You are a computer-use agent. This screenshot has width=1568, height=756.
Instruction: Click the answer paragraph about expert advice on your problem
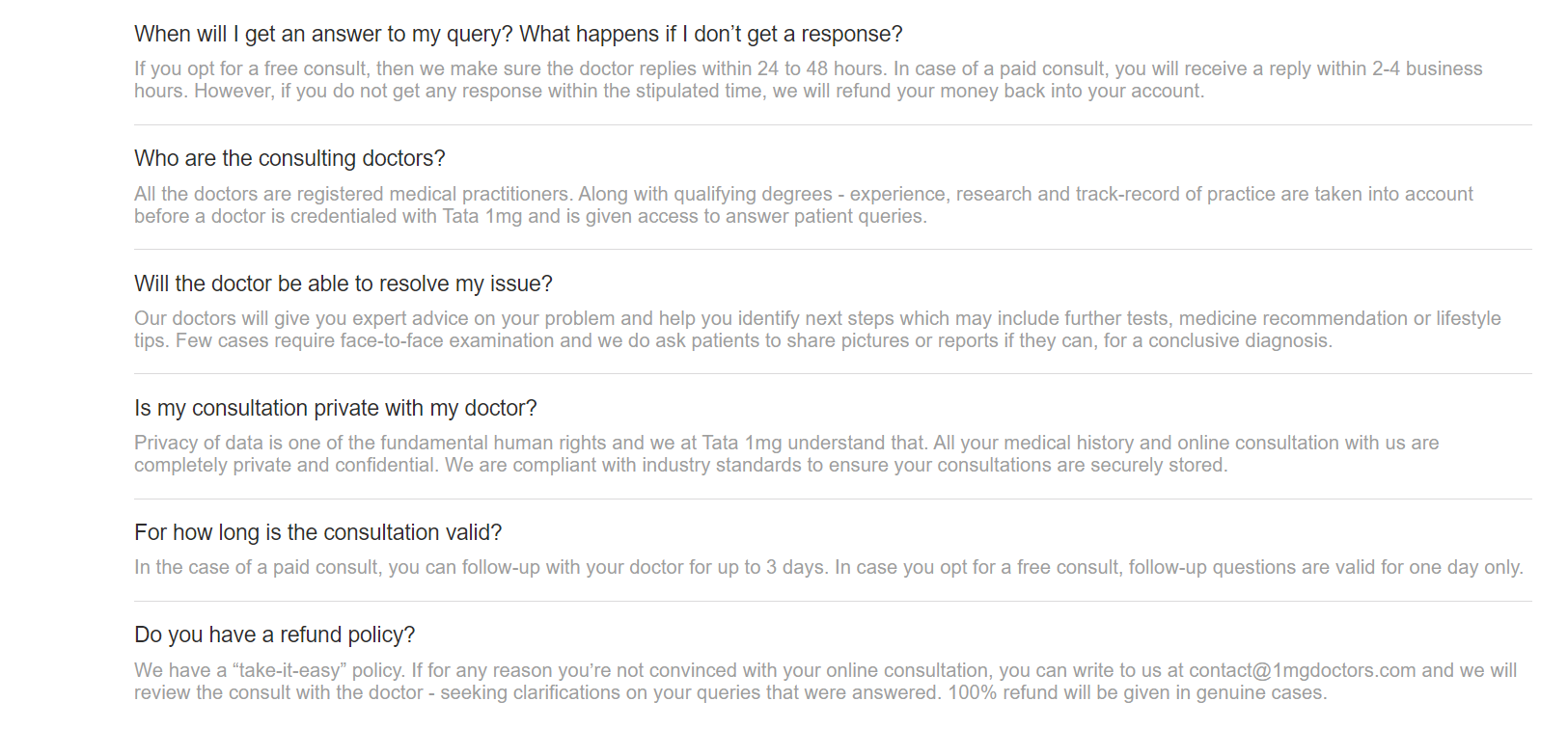coord(817,330)
